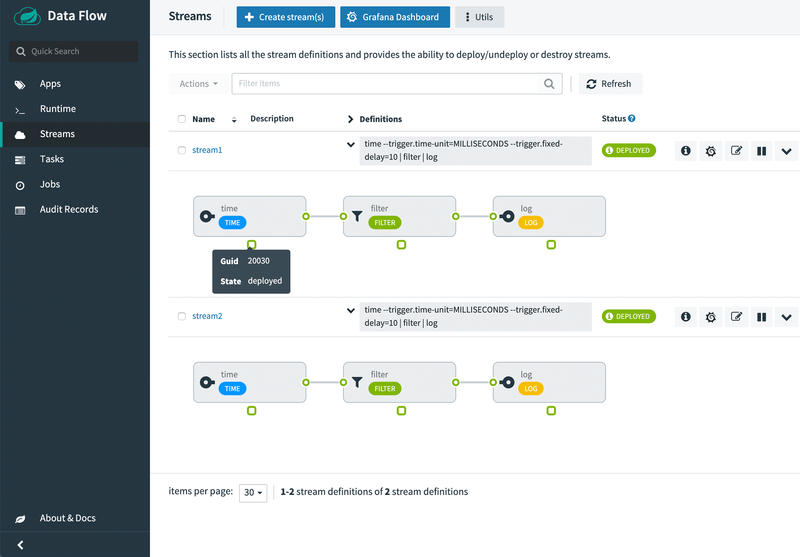The height and width of the screenshot is (557, 800).
Task: Expand all definitions via header chevron
Action: point(350,119)
